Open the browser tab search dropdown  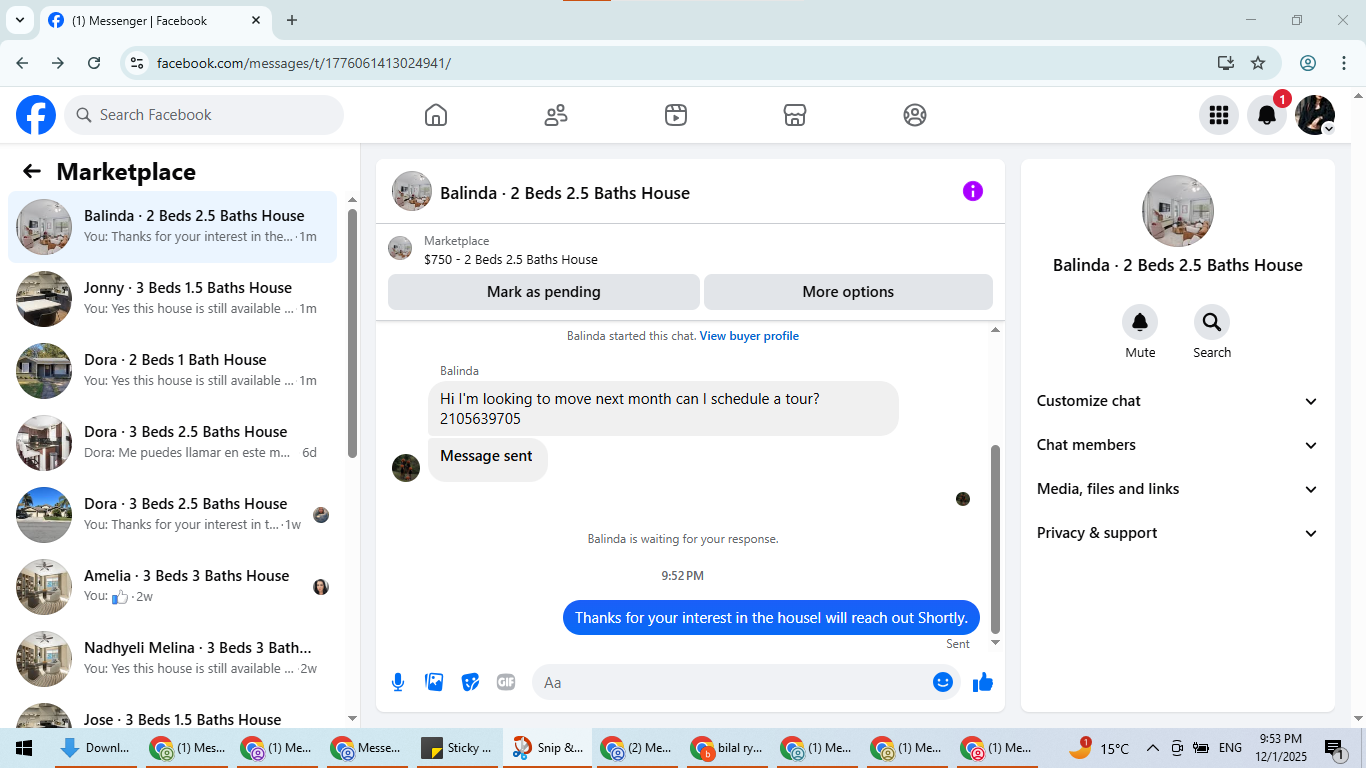click(x=19, y=20)
